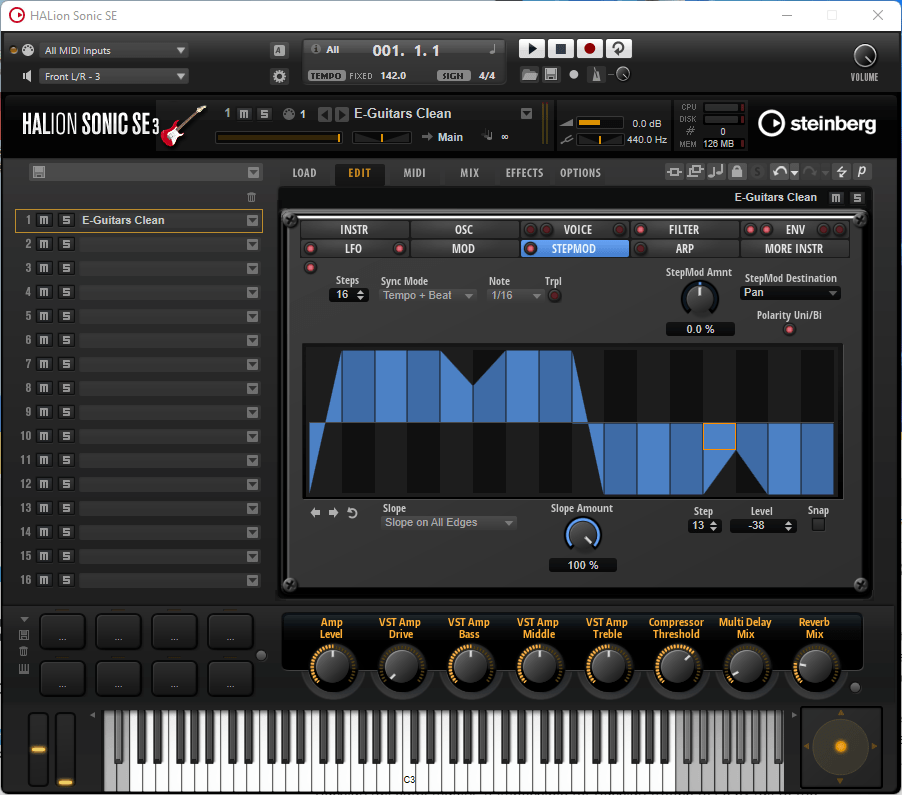902x795 pixels.
Task: Click the main VOLUME knob
Action: tap(865, 56)
